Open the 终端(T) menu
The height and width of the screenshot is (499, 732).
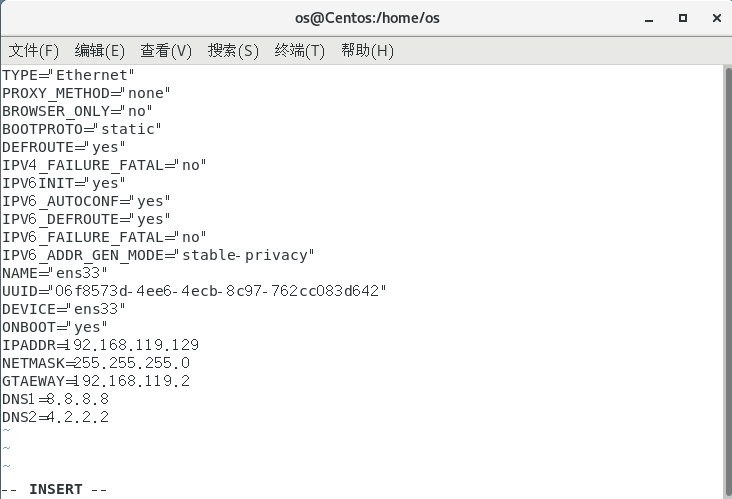pyautogui.click(x=300, y=51)
